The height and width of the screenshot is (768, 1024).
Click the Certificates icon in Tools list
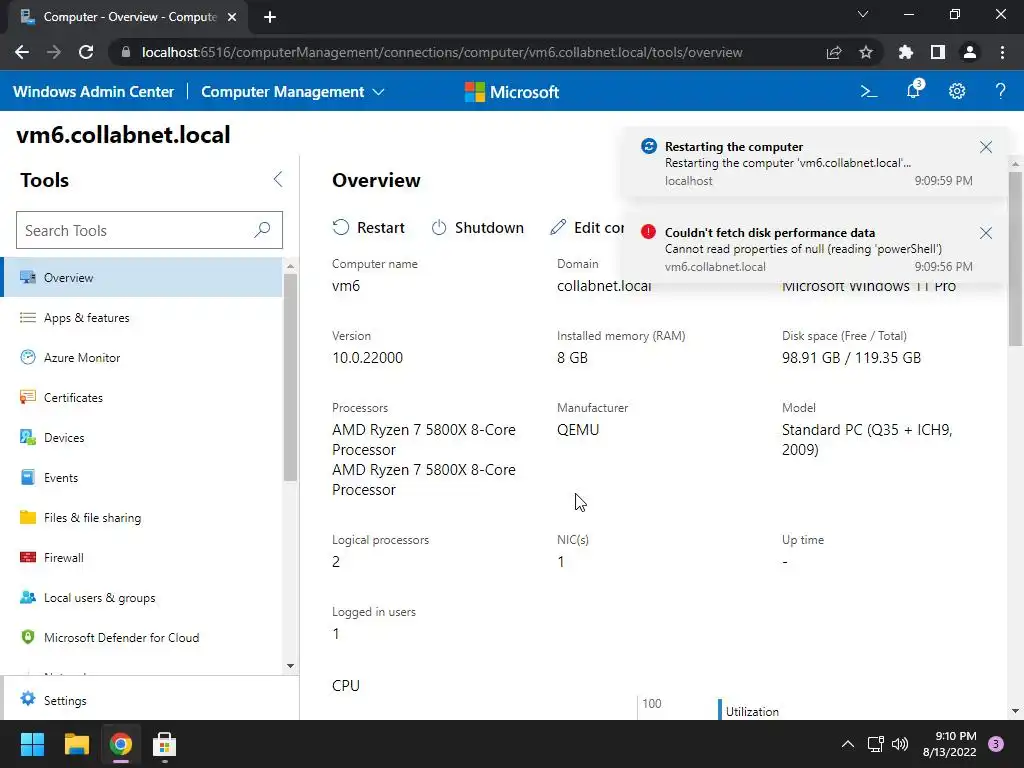point(27,397)
